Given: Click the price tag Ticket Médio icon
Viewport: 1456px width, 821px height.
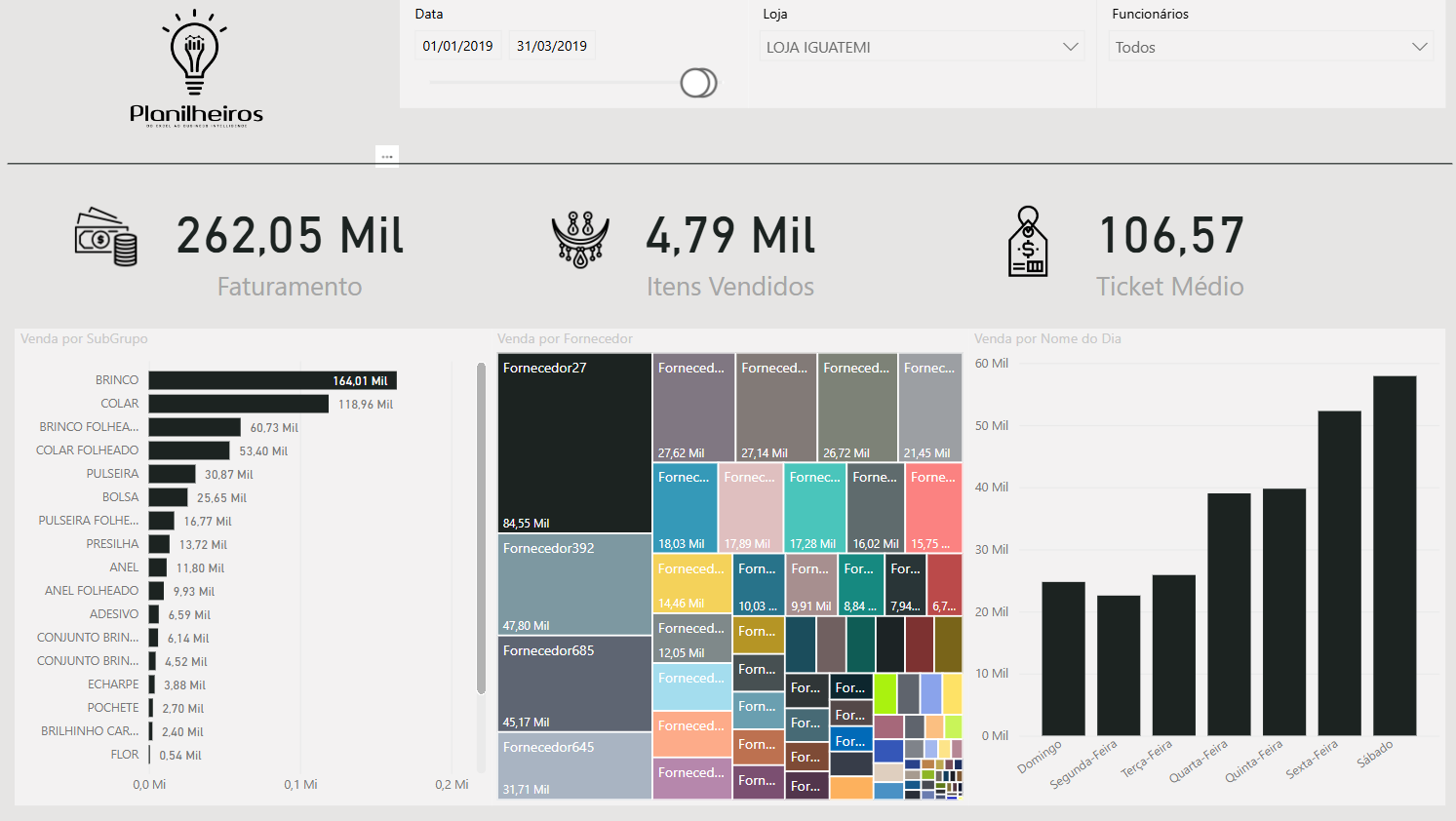Looking at the screenshot, I should tap(1028, 242).
